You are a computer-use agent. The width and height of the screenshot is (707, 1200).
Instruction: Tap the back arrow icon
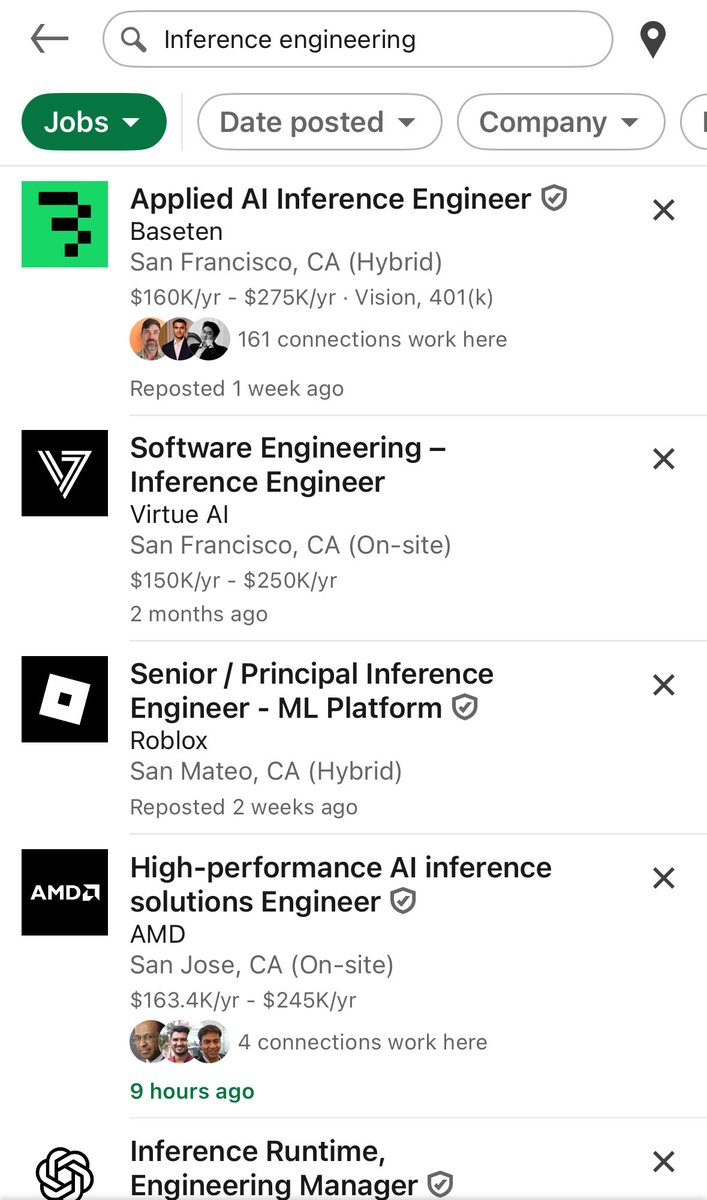point(49,39)
